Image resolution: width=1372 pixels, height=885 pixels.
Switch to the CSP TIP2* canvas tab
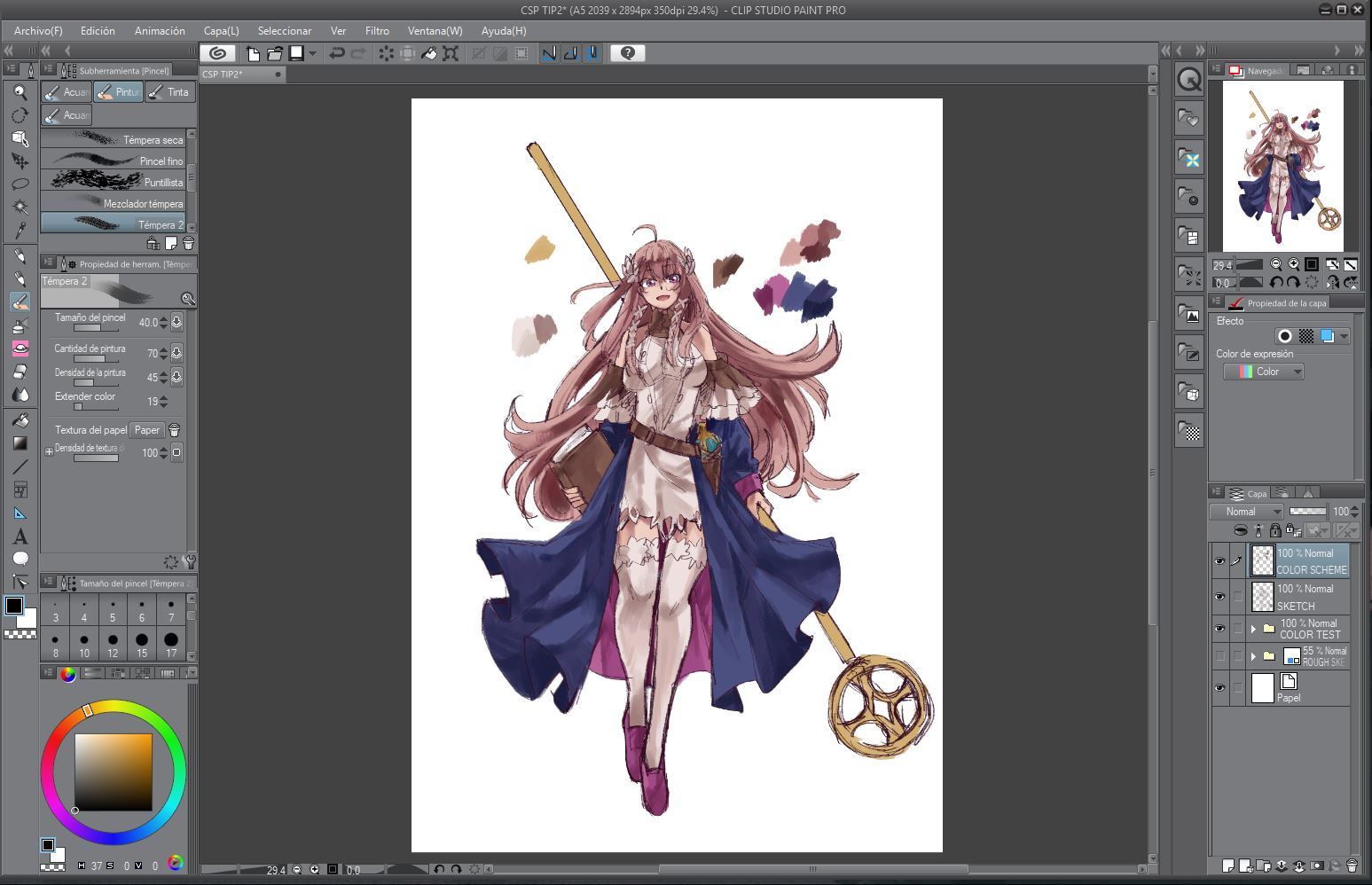(241, 74)
